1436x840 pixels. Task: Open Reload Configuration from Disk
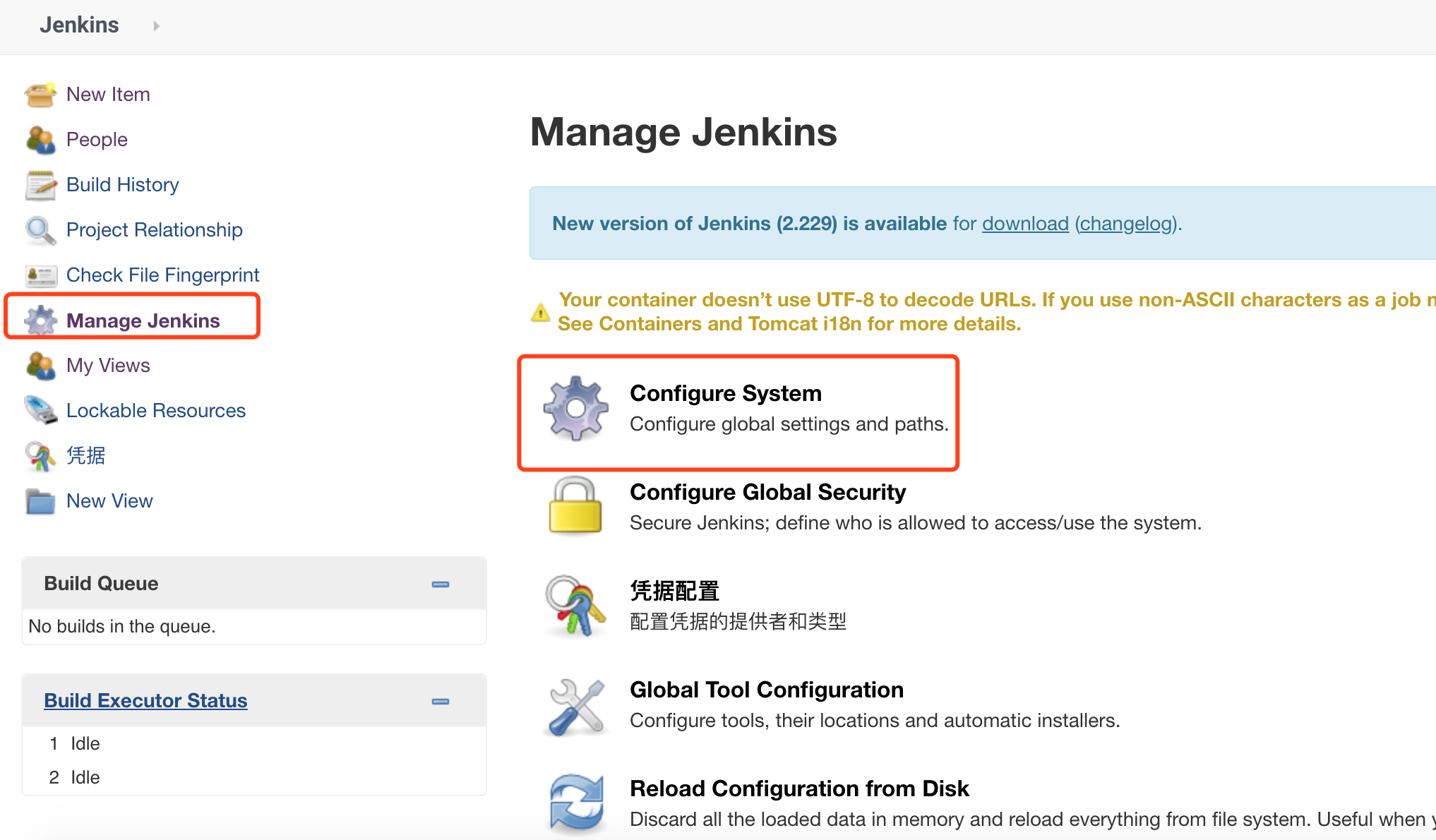[x=799, y=788]
